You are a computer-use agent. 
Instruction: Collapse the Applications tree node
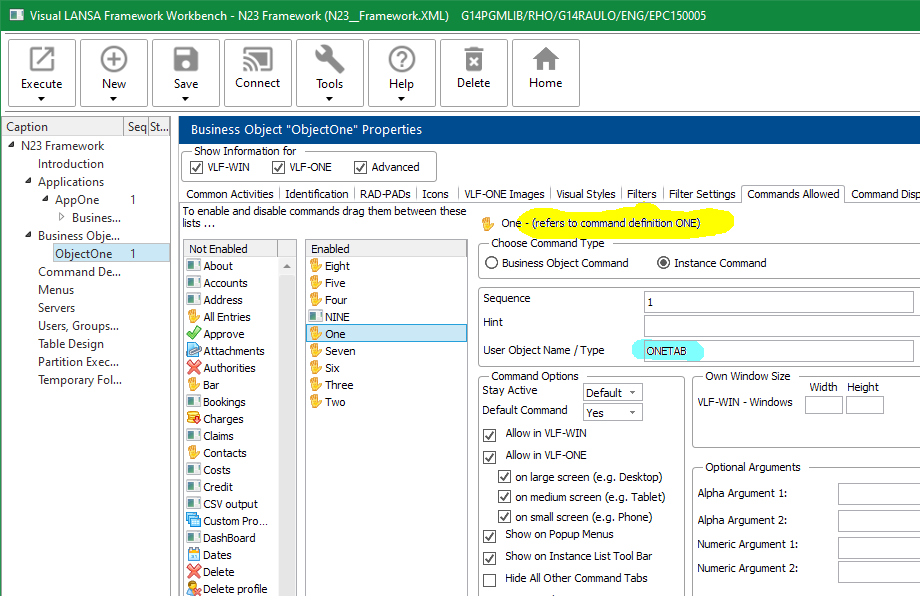(28, 181)
